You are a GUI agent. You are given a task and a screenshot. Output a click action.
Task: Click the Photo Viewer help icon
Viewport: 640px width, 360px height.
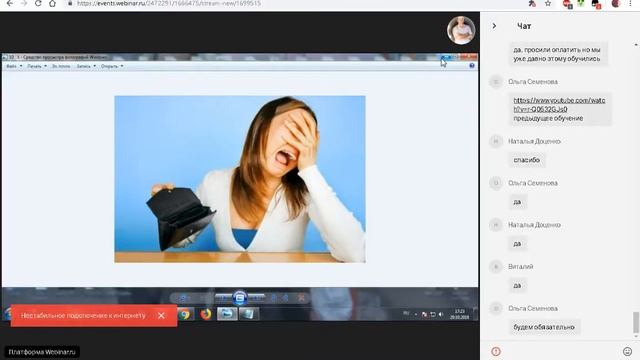click(x=472, y=66)
